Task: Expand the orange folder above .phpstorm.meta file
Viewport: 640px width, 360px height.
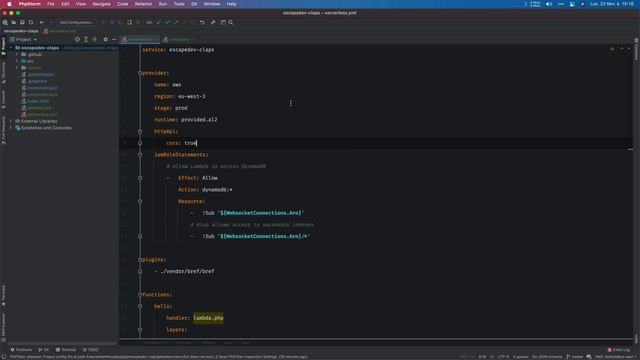Action: coord(17,68)
